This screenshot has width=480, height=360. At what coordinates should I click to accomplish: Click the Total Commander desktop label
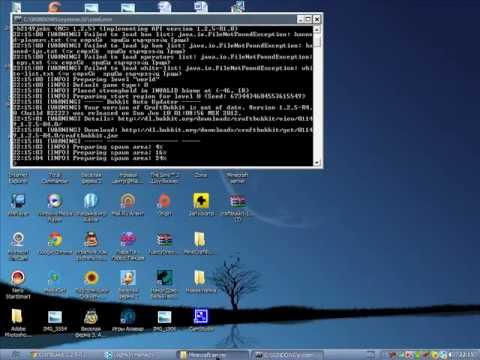click(x=54, y=178)
